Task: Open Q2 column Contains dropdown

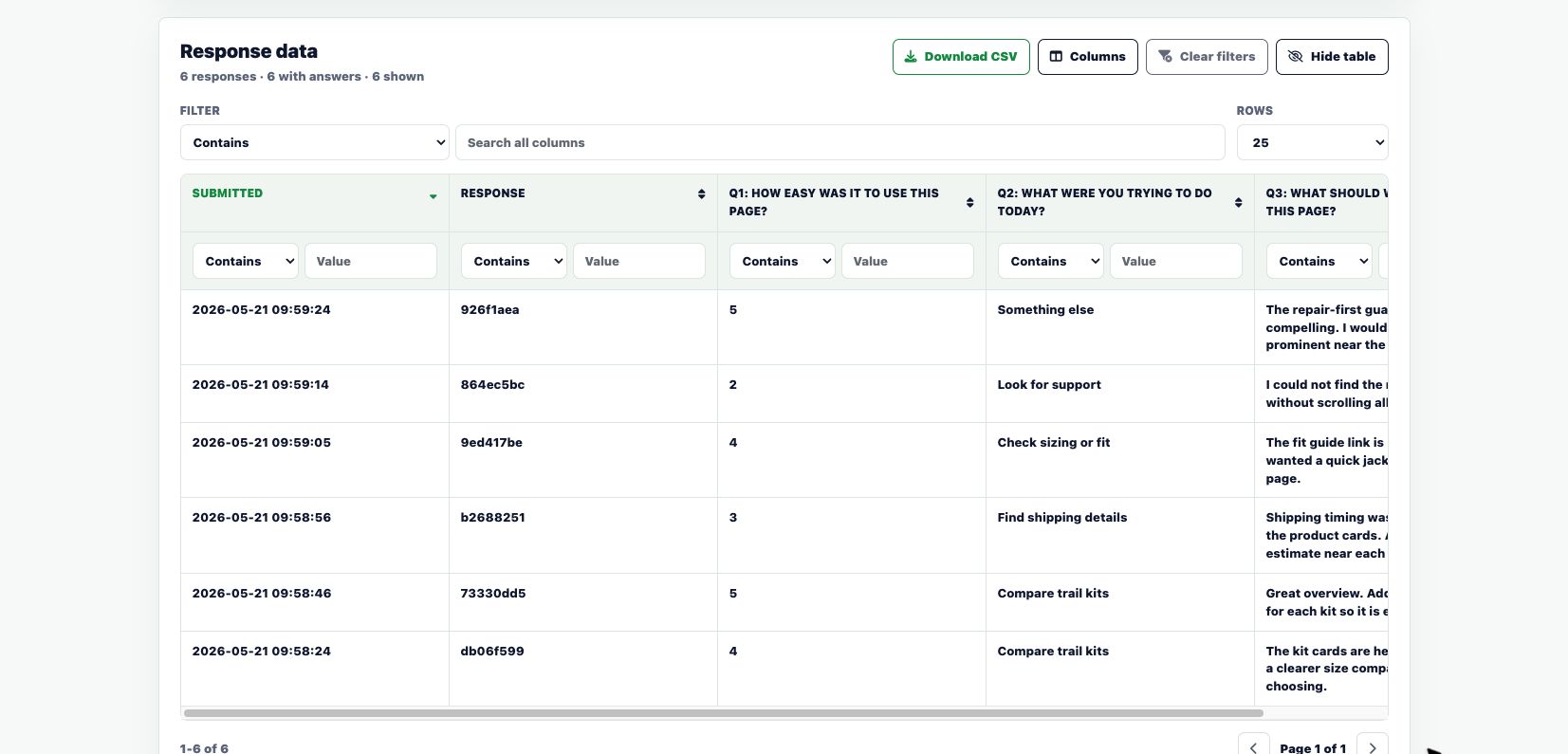Action: tap(1051, 261)
